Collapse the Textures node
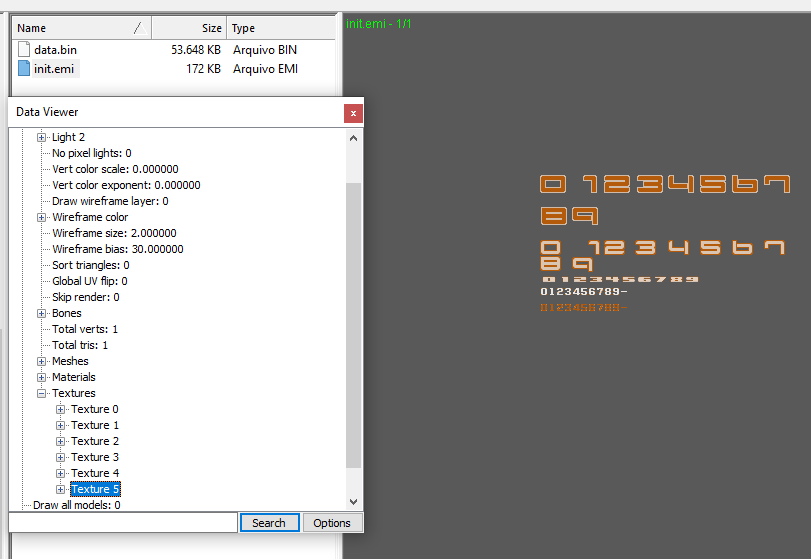The height and width of the screenshot is (559, 811). tap(41, 393)
